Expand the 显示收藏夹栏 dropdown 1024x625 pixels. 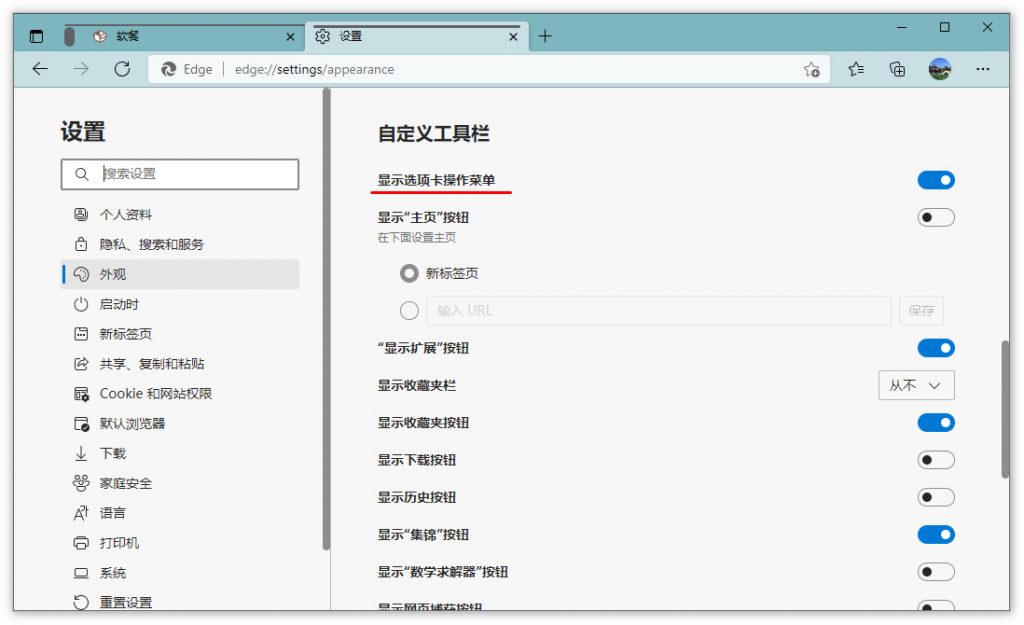click(x=915, y=385)
